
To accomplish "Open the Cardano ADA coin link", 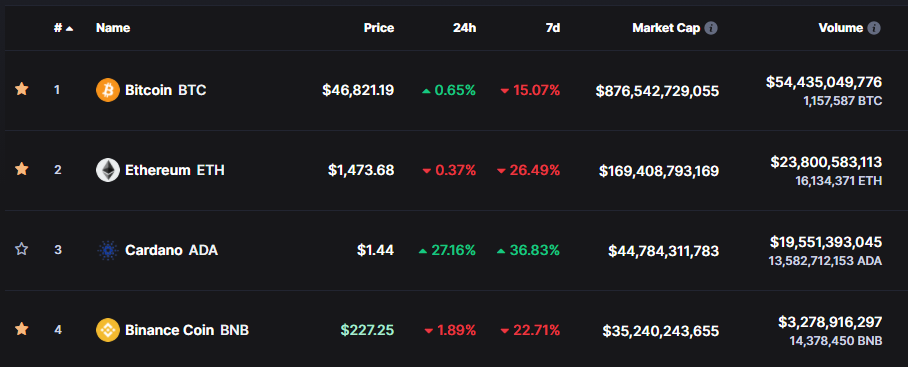I will click(x=171, y=250).
